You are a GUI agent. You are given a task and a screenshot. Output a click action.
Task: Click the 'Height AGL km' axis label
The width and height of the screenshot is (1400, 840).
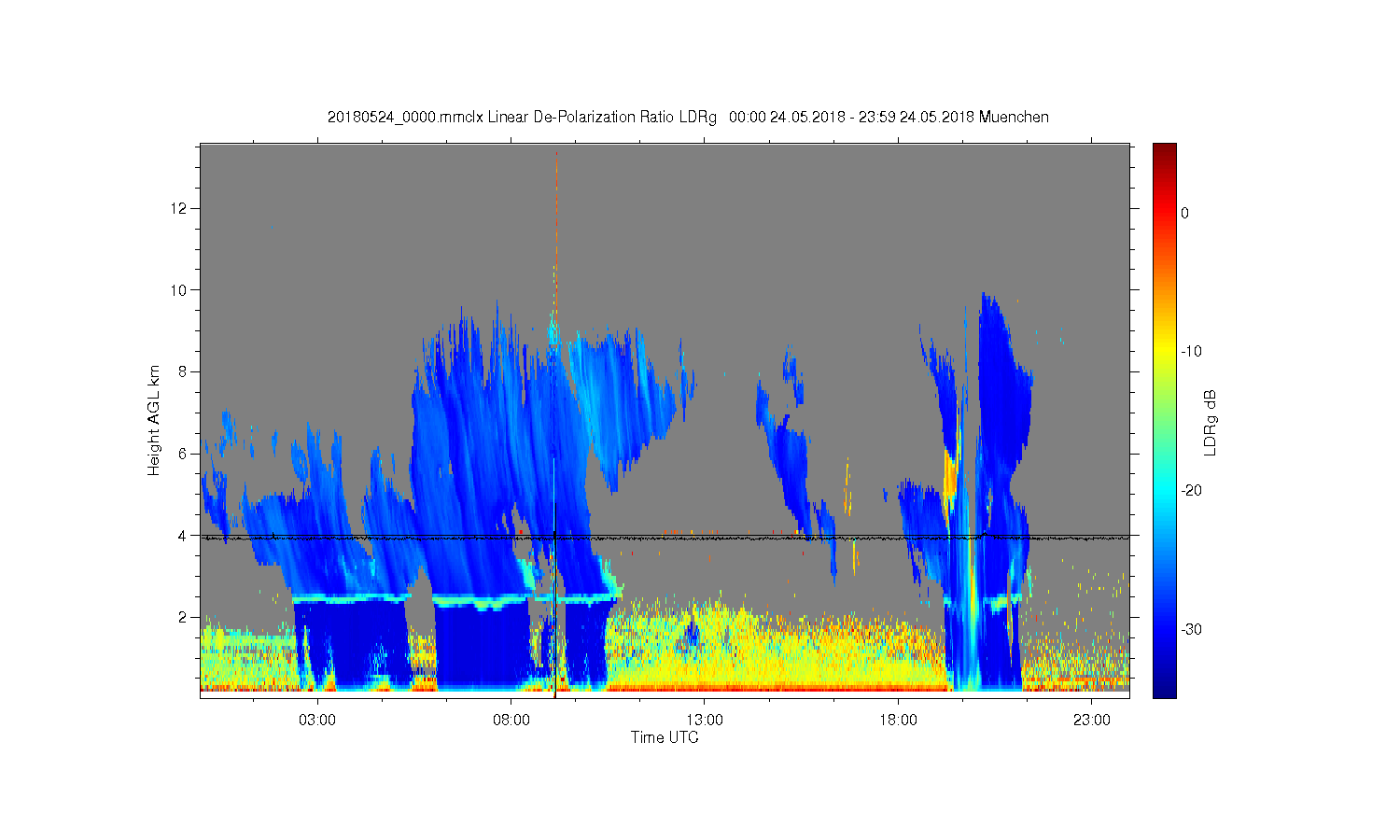pos(154,420)
